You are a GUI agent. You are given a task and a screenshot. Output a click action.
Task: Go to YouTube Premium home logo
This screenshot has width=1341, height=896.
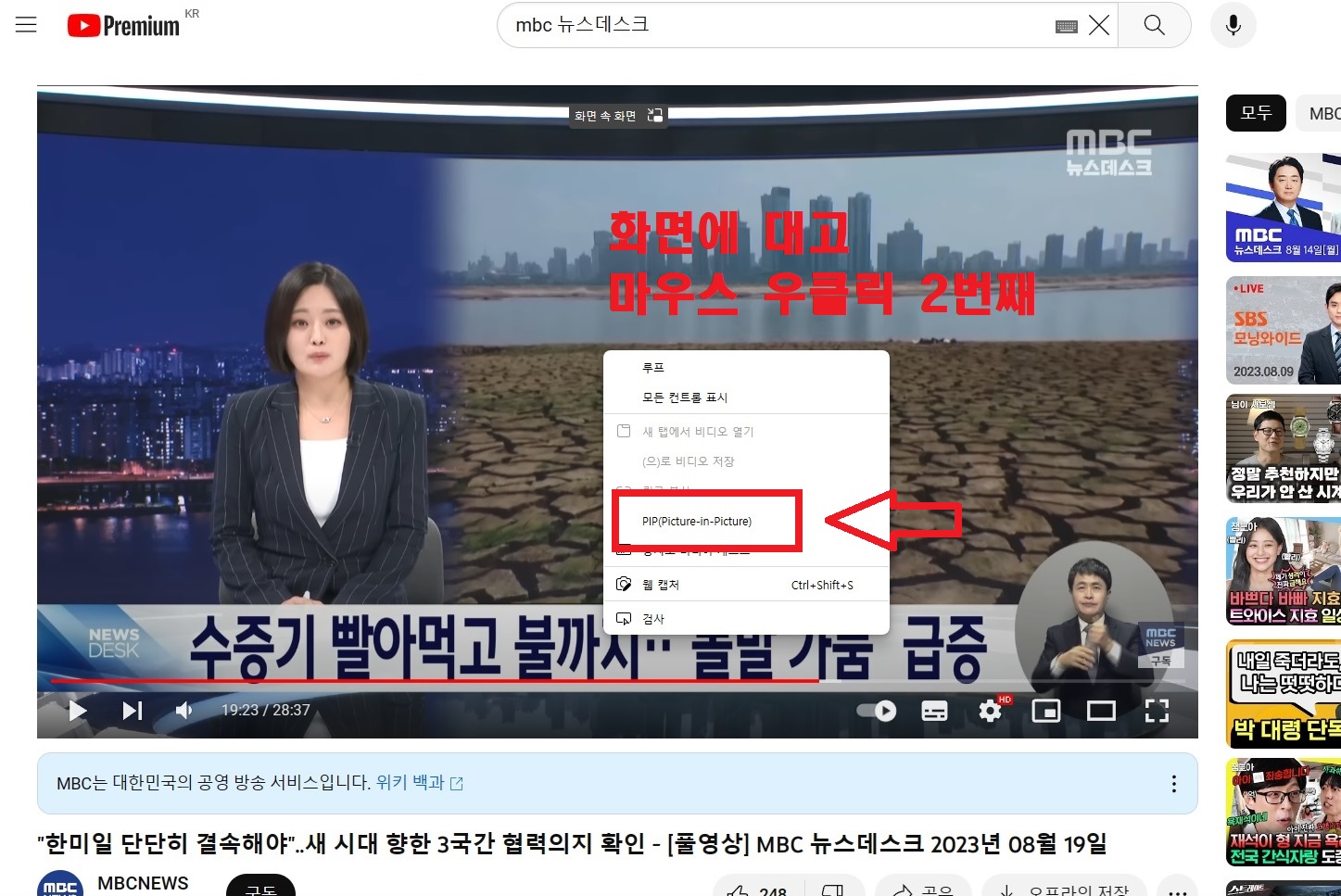point(123,25)
